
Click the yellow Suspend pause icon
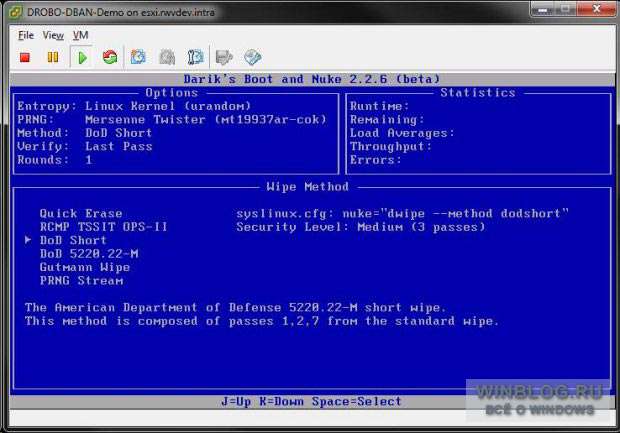(53, 57)
